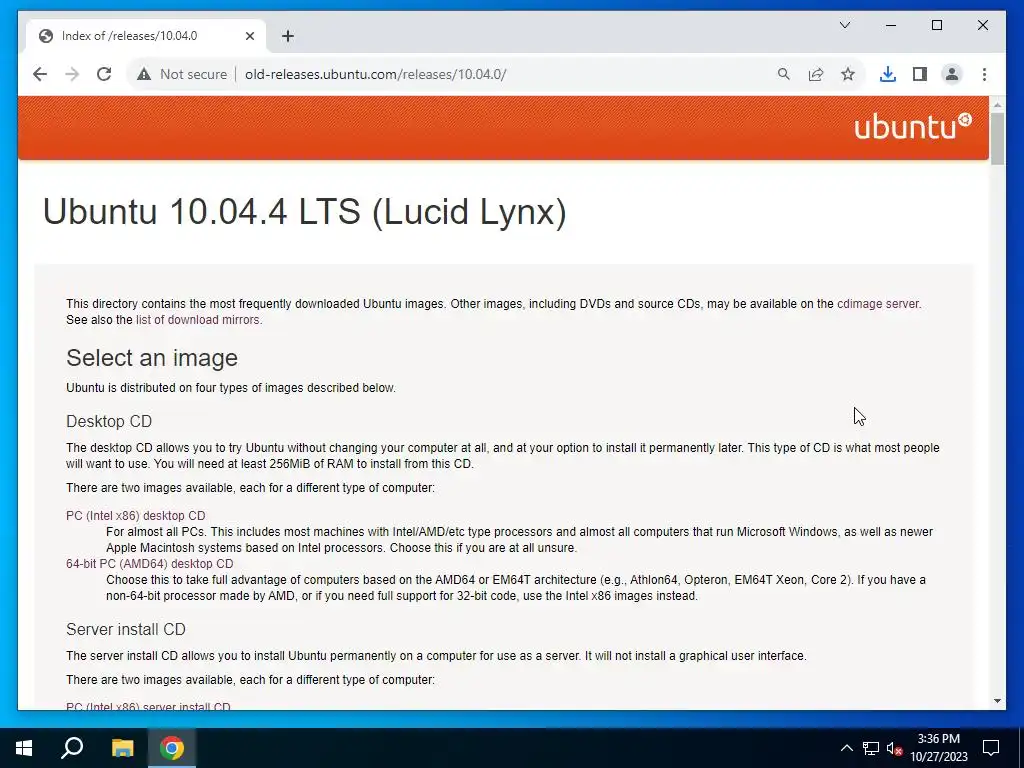Maximize the Chrome window
This screenshot has width=1024, height=768.
(x=936, y=25)
